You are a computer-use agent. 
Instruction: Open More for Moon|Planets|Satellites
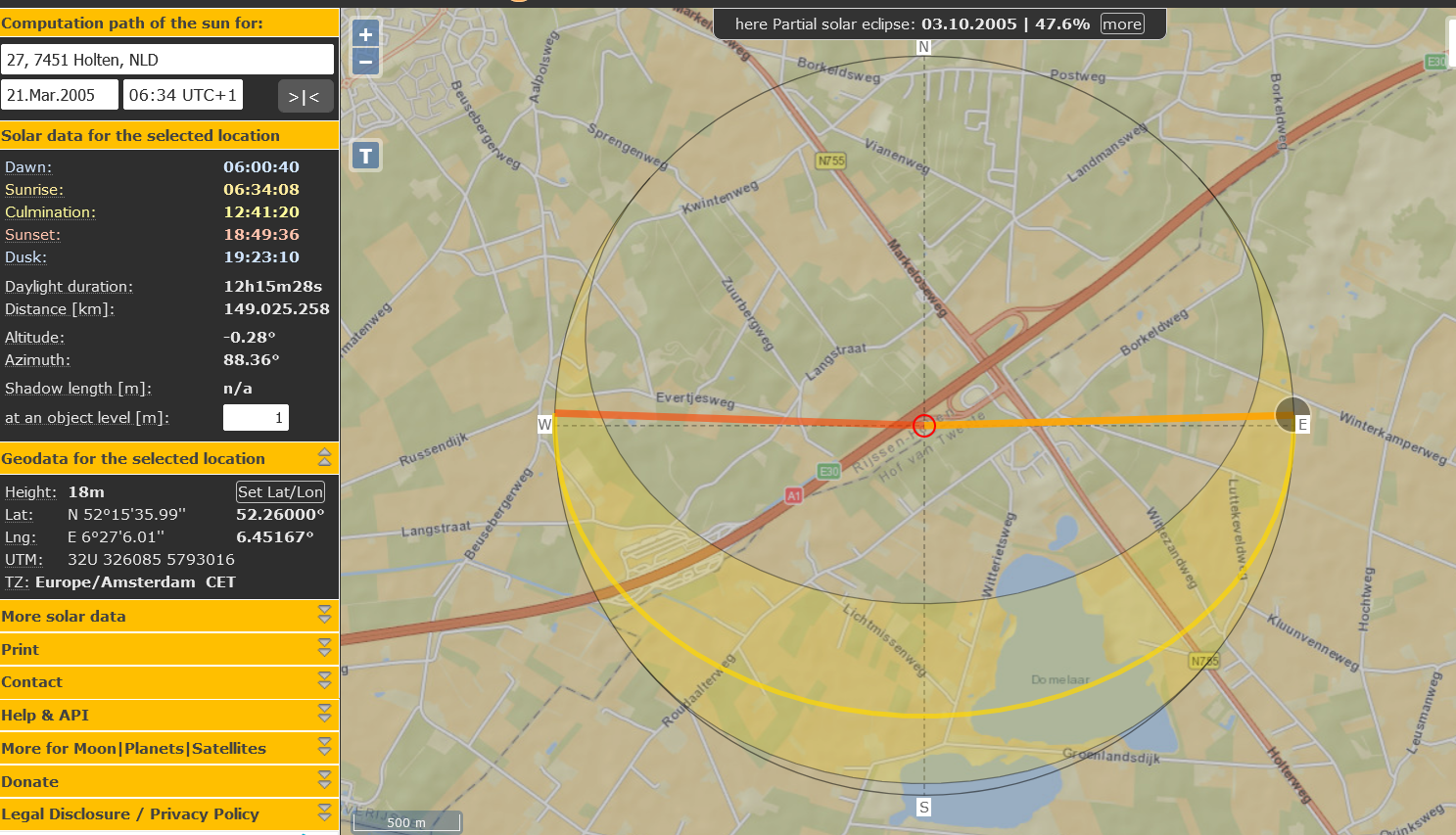pyautogui.click(x=324, y=748)
